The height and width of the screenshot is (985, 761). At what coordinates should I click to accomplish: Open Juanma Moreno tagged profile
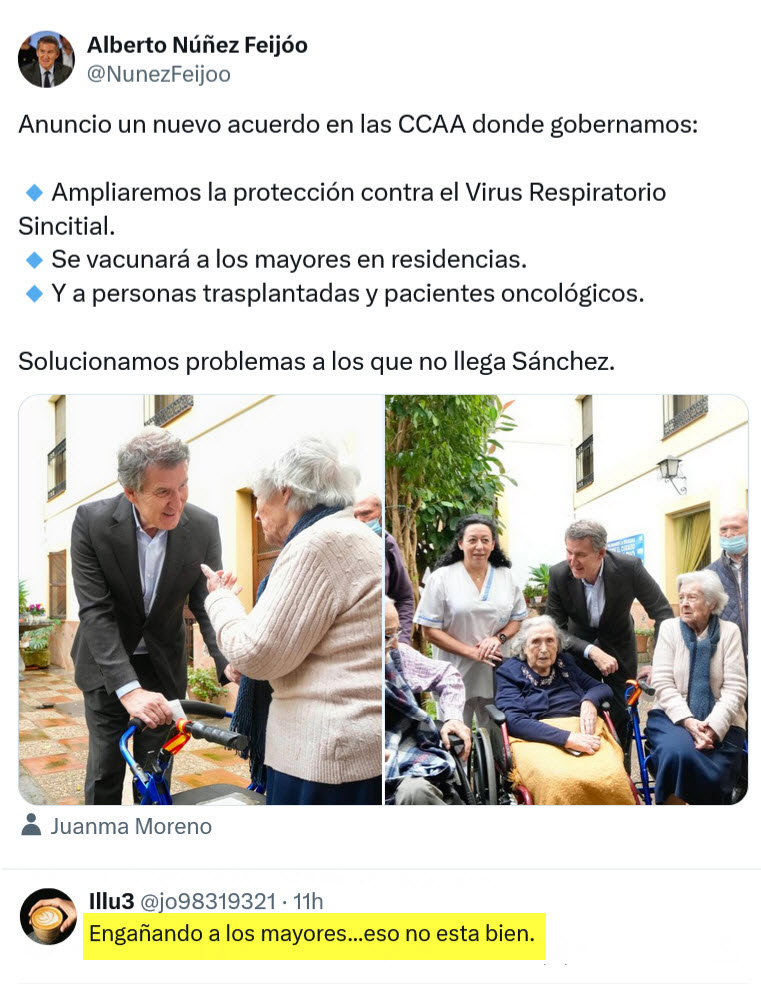(131, 826)
